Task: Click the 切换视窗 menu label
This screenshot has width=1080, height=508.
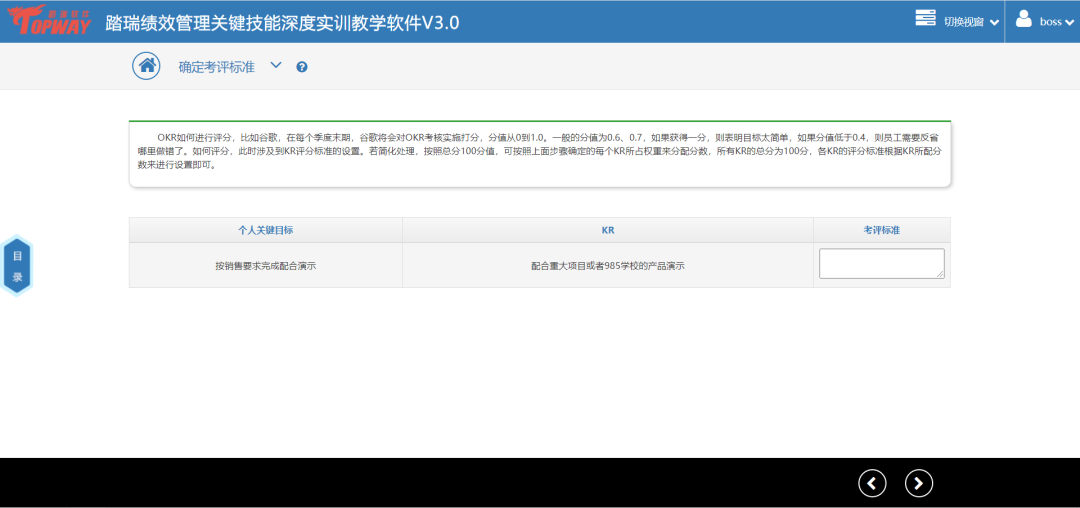Action: point(964,22)
